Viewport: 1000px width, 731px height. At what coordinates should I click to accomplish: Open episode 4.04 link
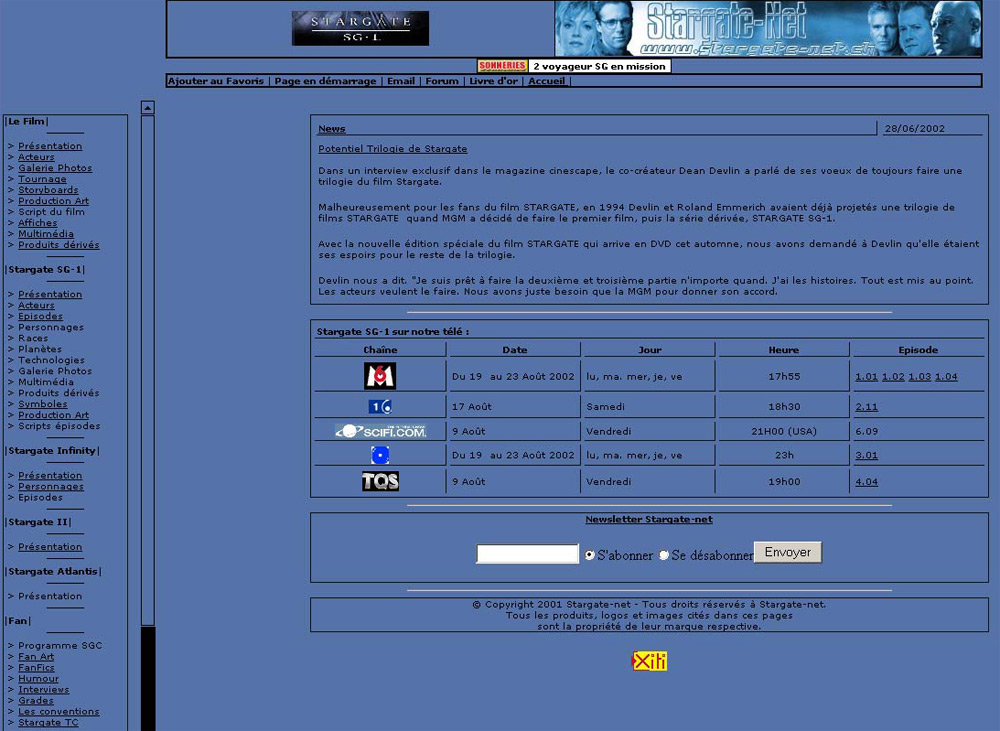[x=867, y=482]
